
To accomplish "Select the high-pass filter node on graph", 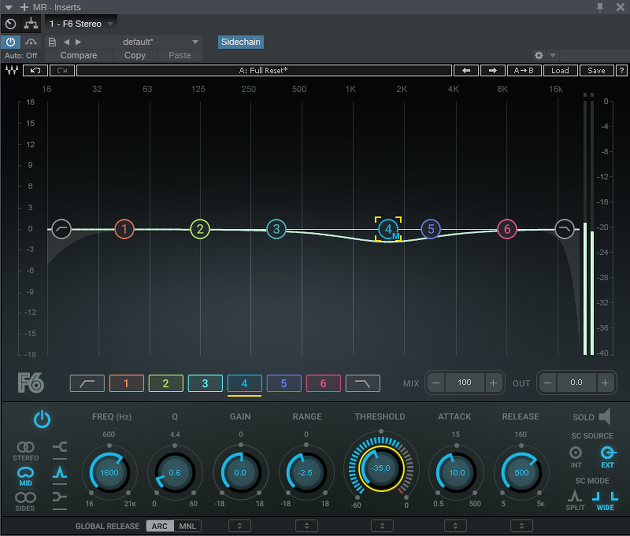I will [61, 229].
